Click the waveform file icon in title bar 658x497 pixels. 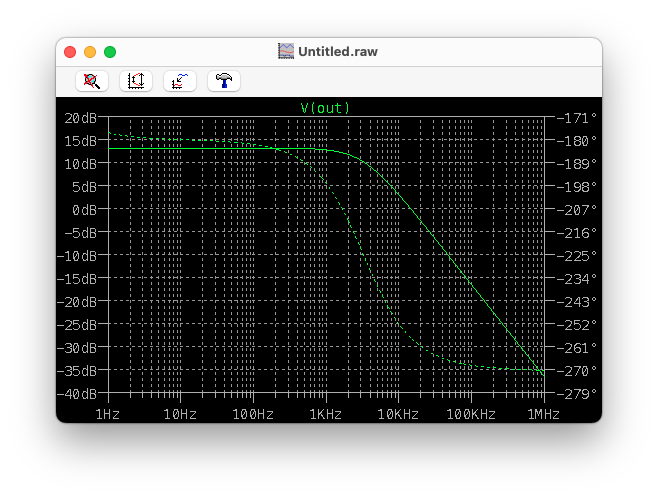coord(286,51)
